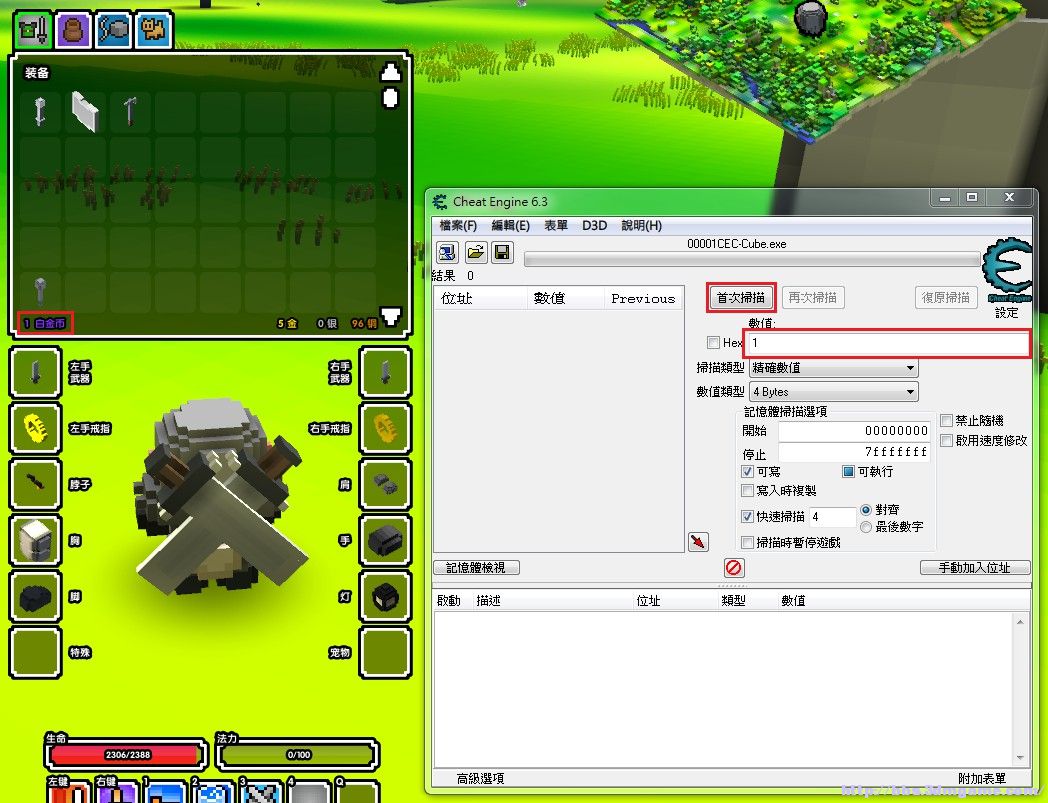Click the red 生命 health bar
The height and width of the screenshot is (803, 1048).
[x=126, y=755]
